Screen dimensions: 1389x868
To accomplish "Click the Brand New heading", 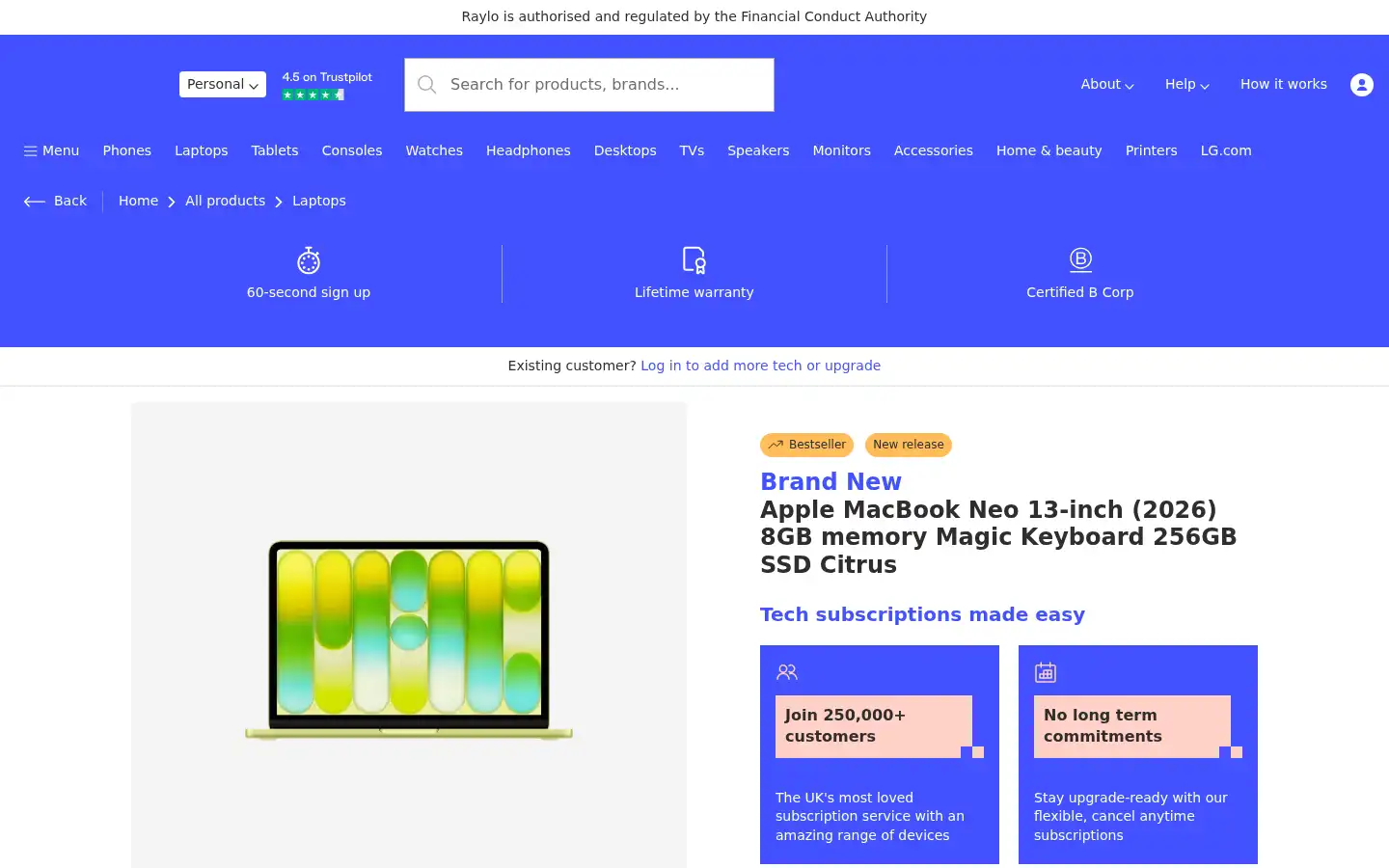I will click(831, 481).
